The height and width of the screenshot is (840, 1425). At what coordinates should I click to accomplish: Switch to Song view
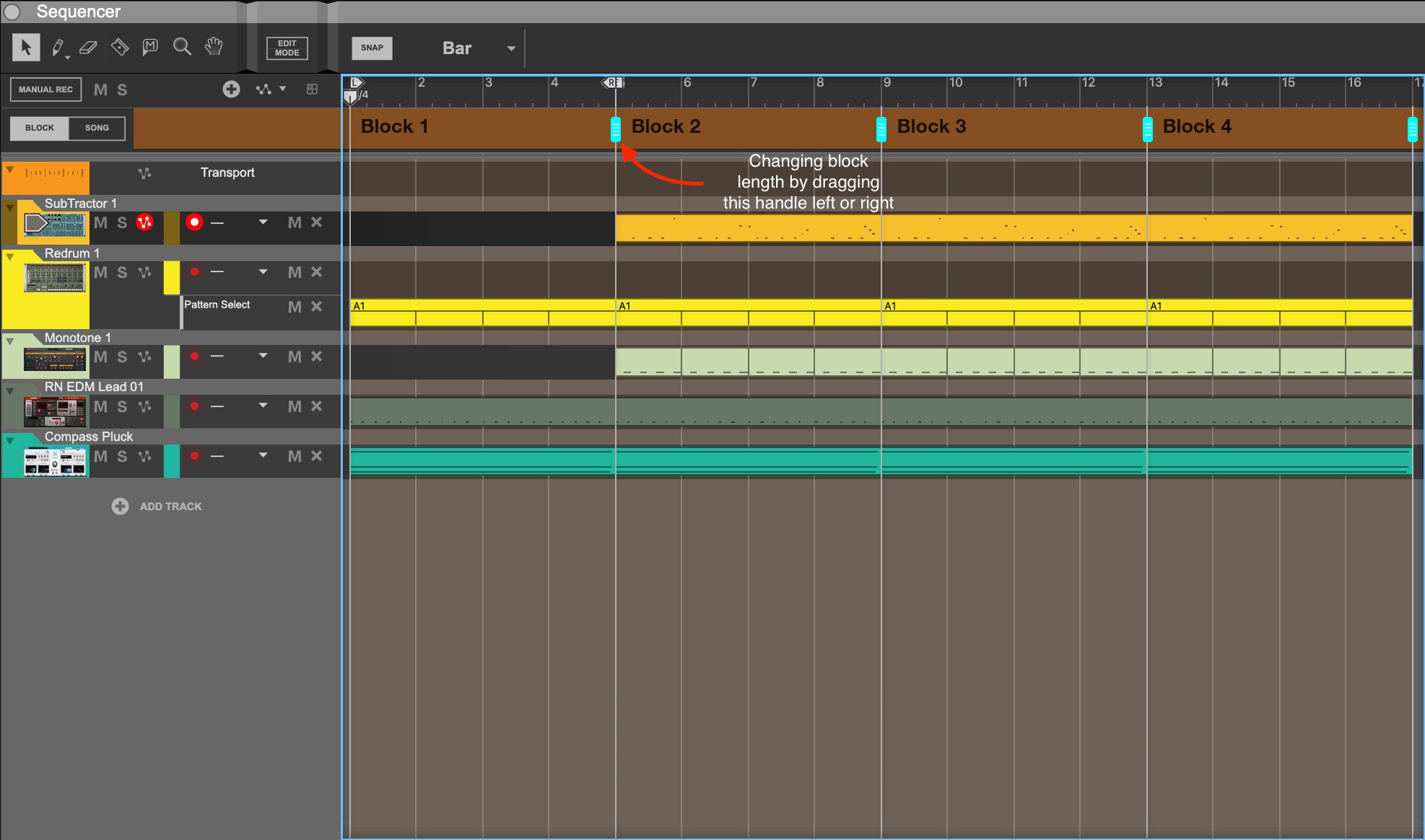point(97,128)
